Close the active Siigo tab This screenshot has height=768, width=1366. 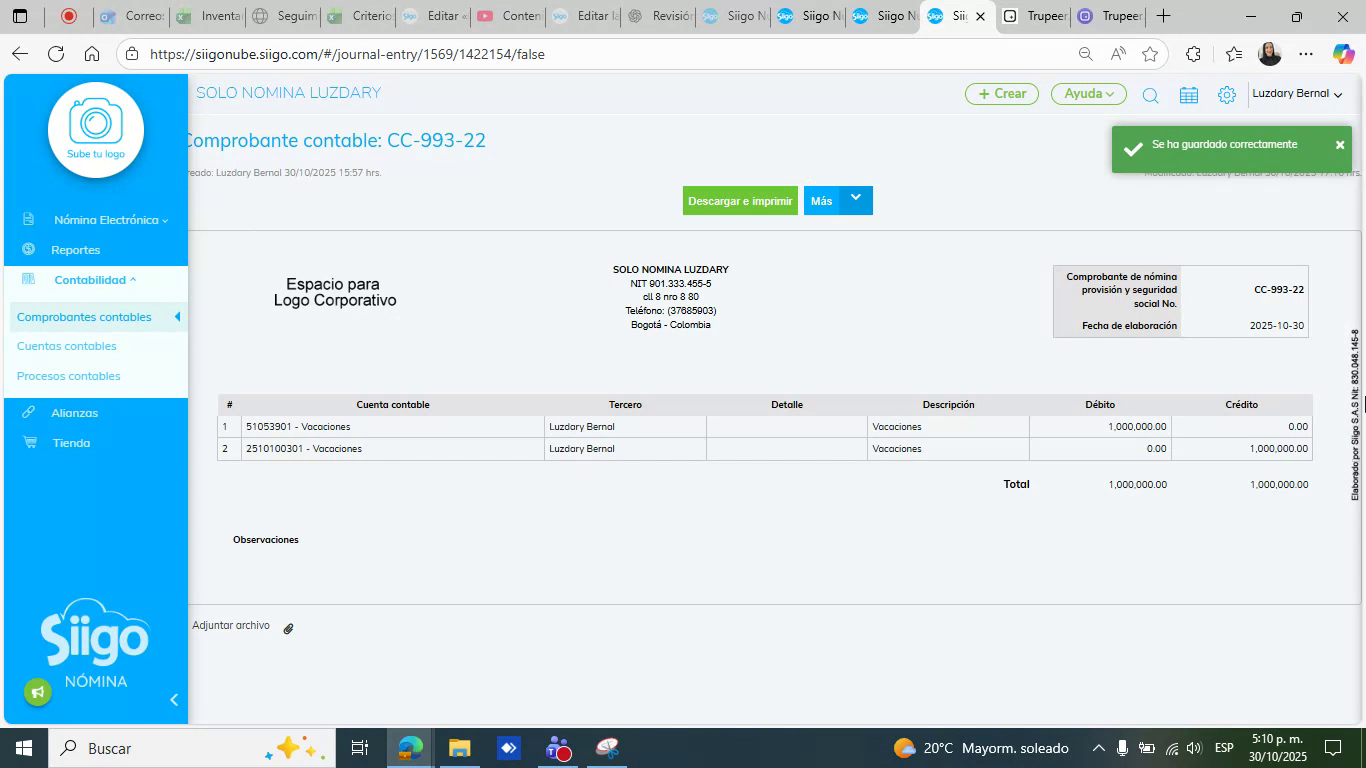click(x=980, y=16)
